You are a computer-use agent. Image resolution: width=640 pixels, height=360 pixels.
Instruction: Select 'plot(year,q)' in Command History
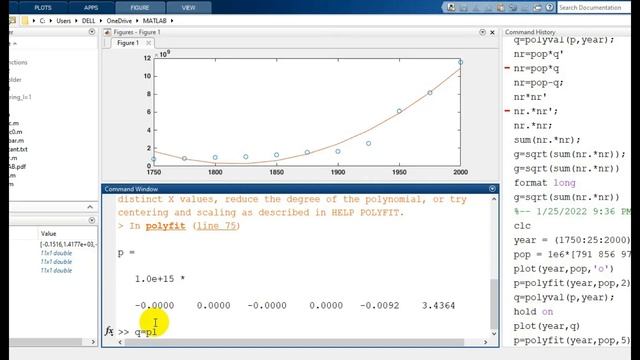(x=547, y=326)
